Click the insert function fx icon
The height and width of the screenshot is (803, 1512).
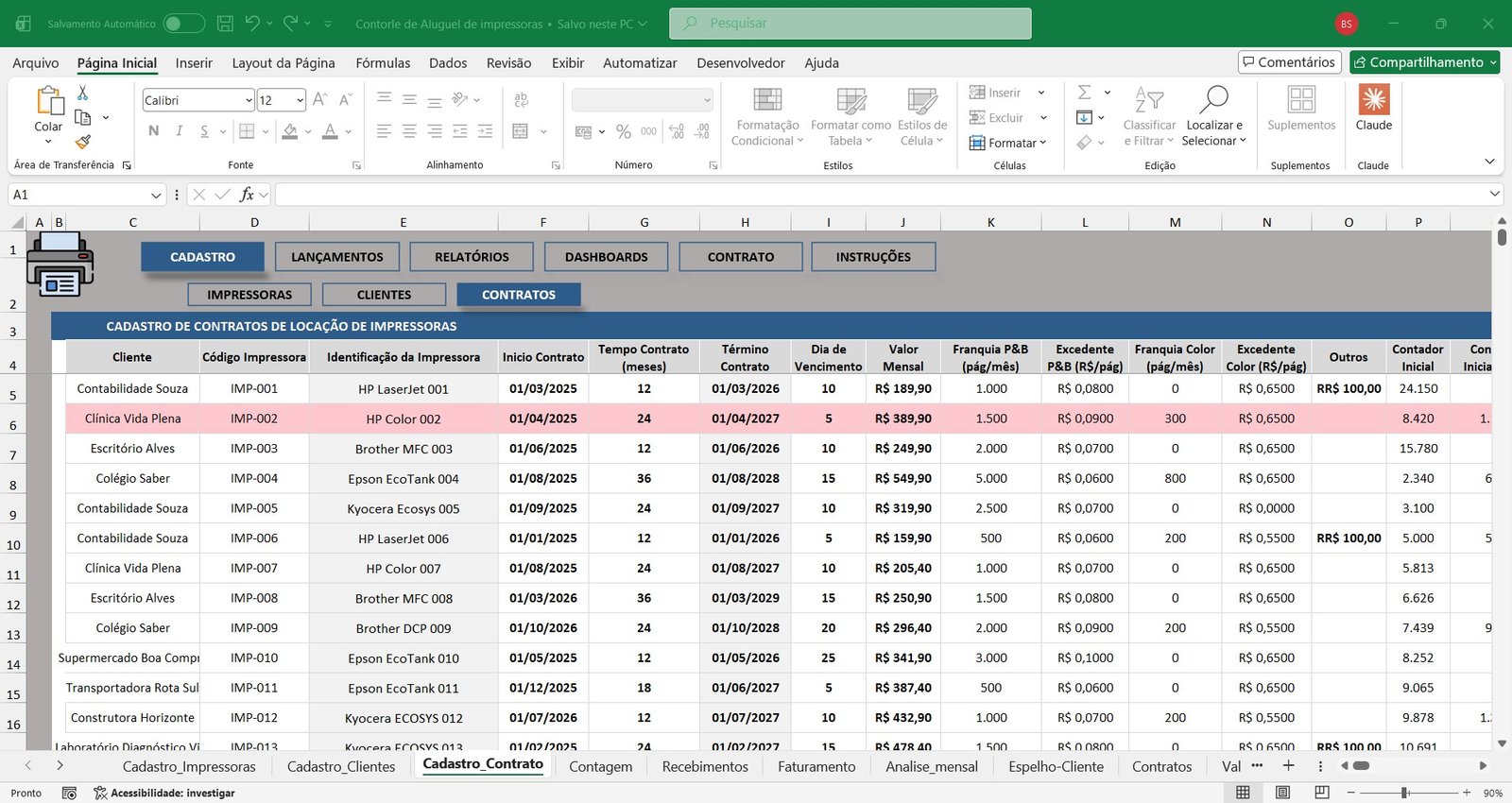pos(247,195)
